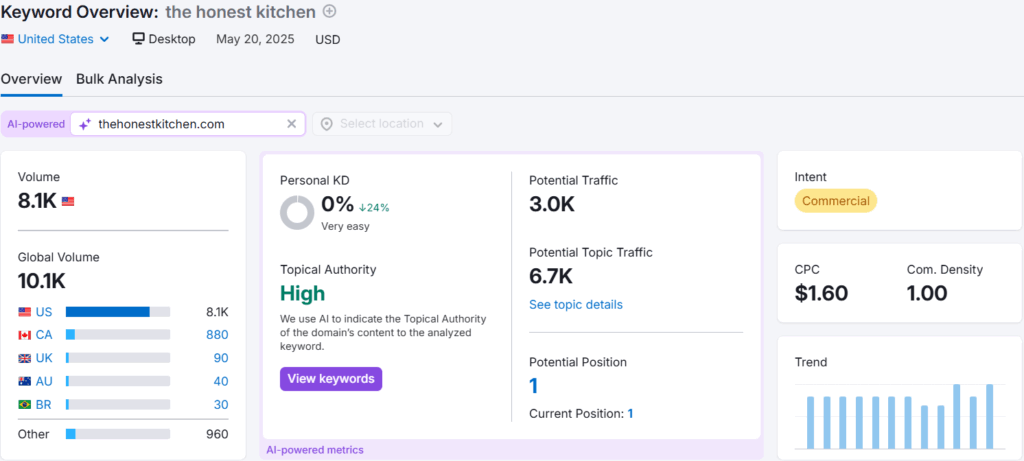Click the US country code link
Screen dimensions: 1024x461
44,312
